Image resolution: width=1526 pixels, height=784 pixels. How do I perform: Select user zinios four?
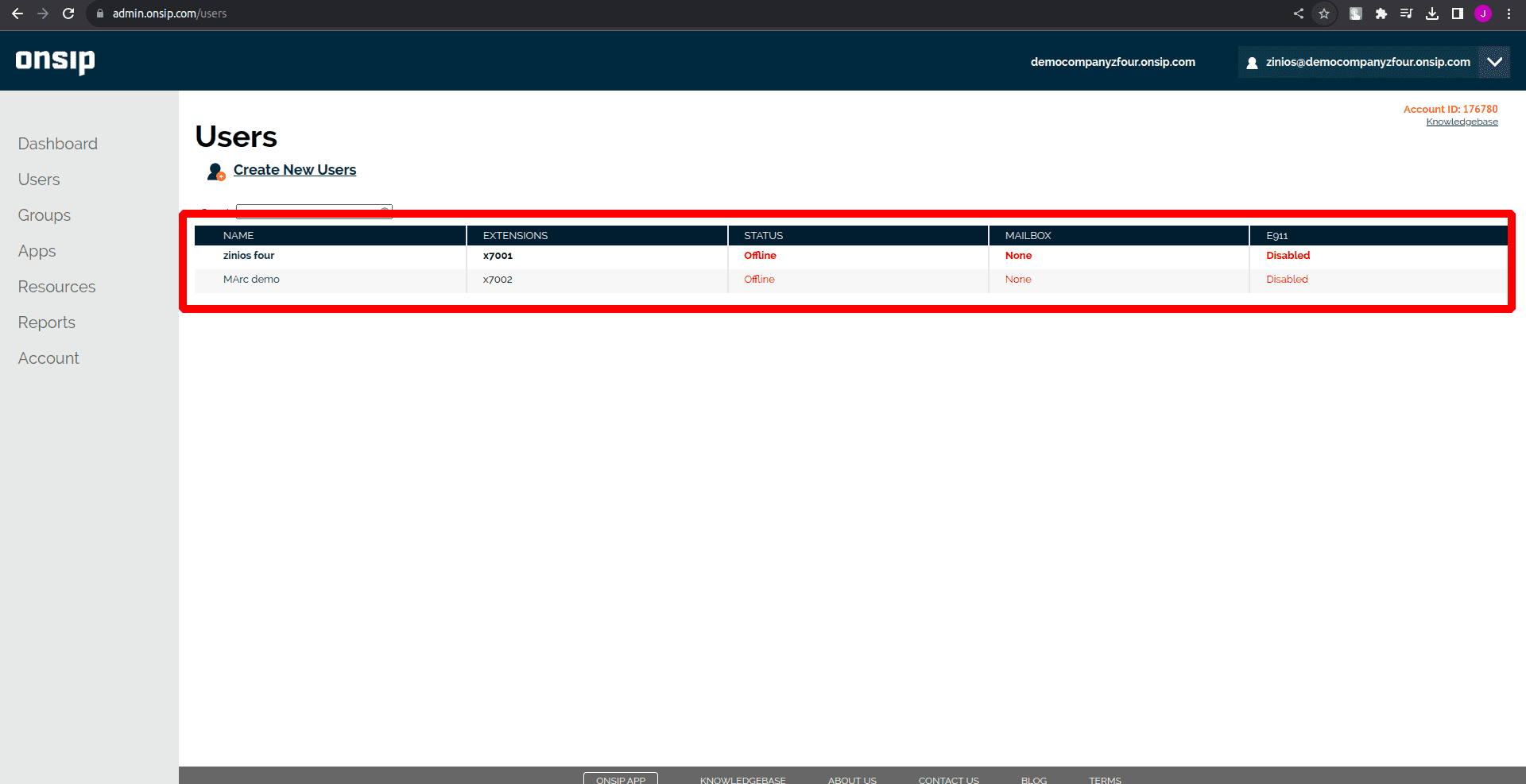[249, 256]
